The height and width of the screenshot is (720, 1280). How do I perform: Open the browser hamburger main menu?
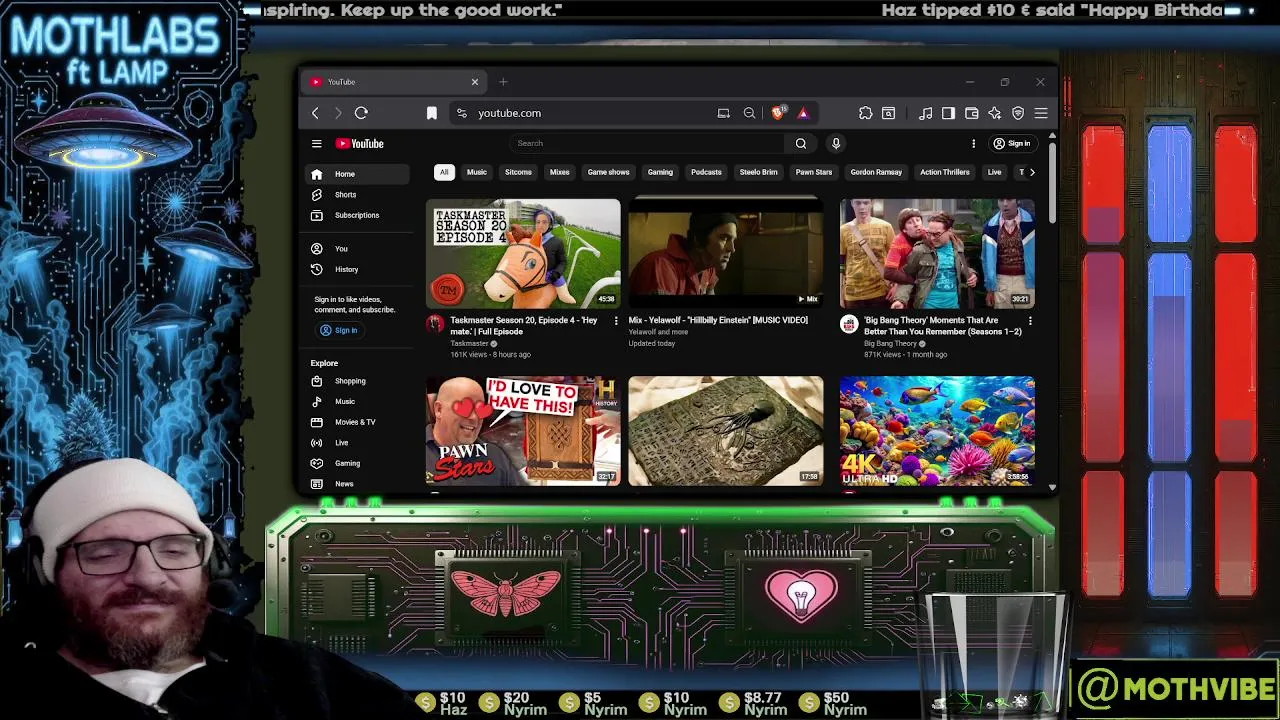coord(1041,113)
